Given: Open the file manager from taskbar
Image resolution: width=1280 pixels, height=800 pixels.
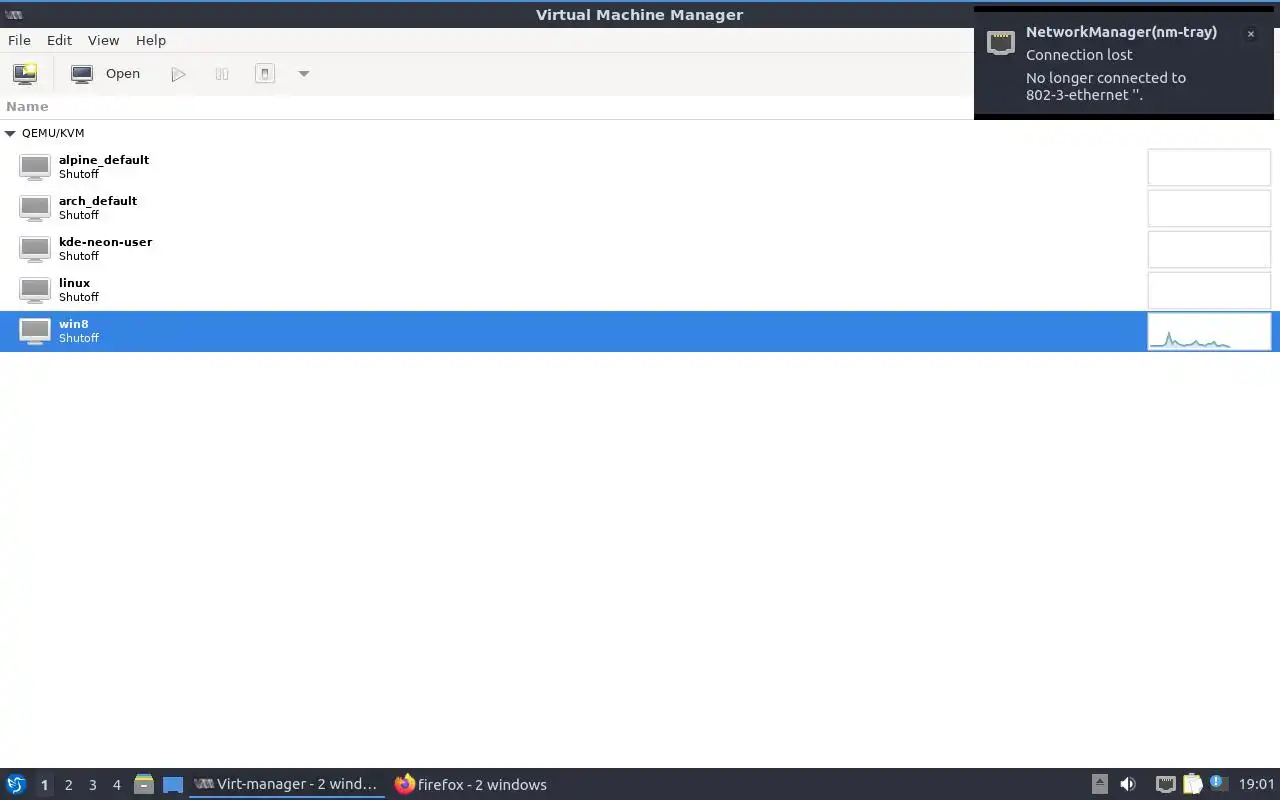Looking at the screenshot, I should click(x=144, y=784).
